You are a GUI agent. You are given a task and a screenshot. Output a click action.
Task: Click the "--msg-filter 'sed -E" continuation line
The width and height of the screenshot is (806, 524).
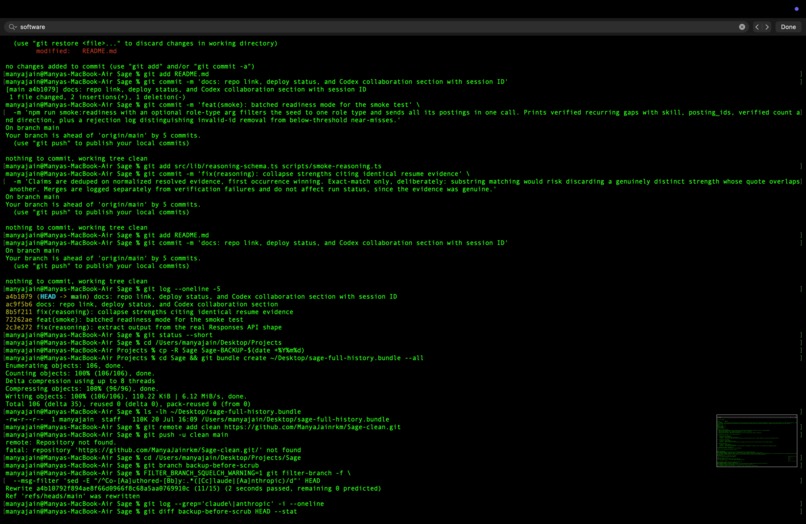(167, 481)
